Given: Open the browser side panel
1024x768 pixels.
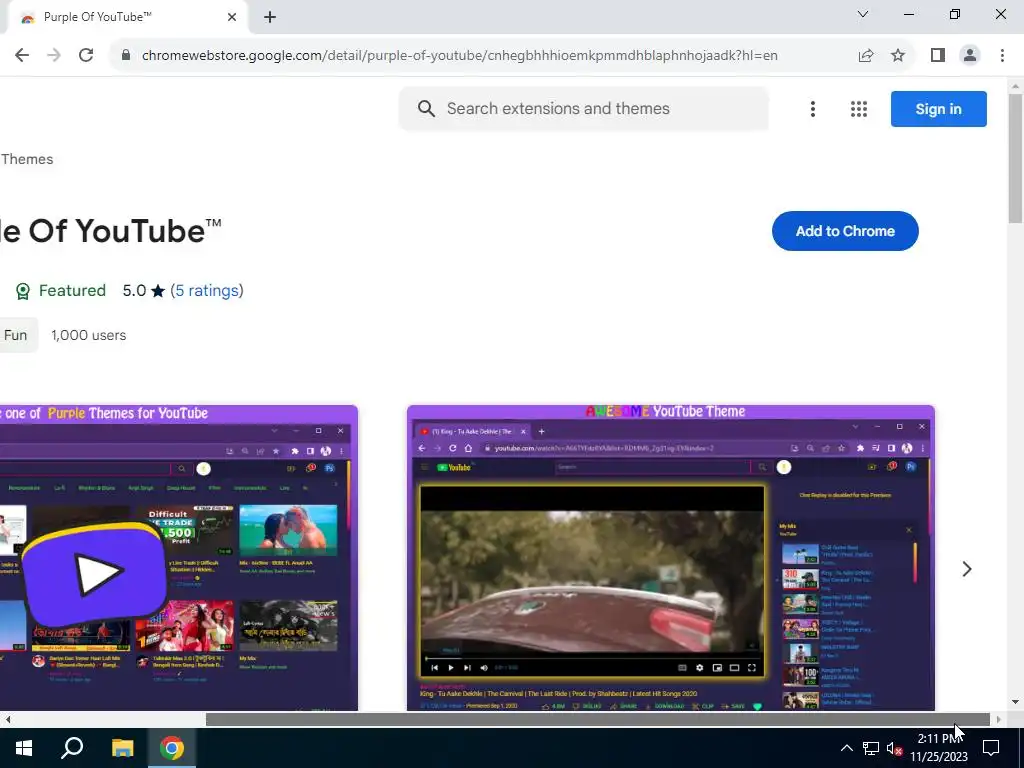Looking at the screenshot, I should (x=938, y=56).
